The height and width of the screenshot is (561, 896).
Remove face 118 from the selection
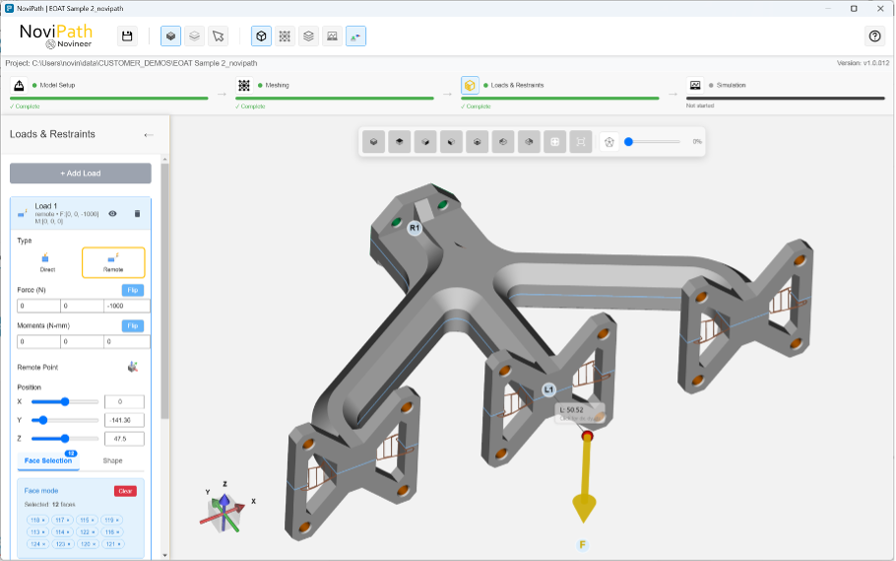coord(37,520)
